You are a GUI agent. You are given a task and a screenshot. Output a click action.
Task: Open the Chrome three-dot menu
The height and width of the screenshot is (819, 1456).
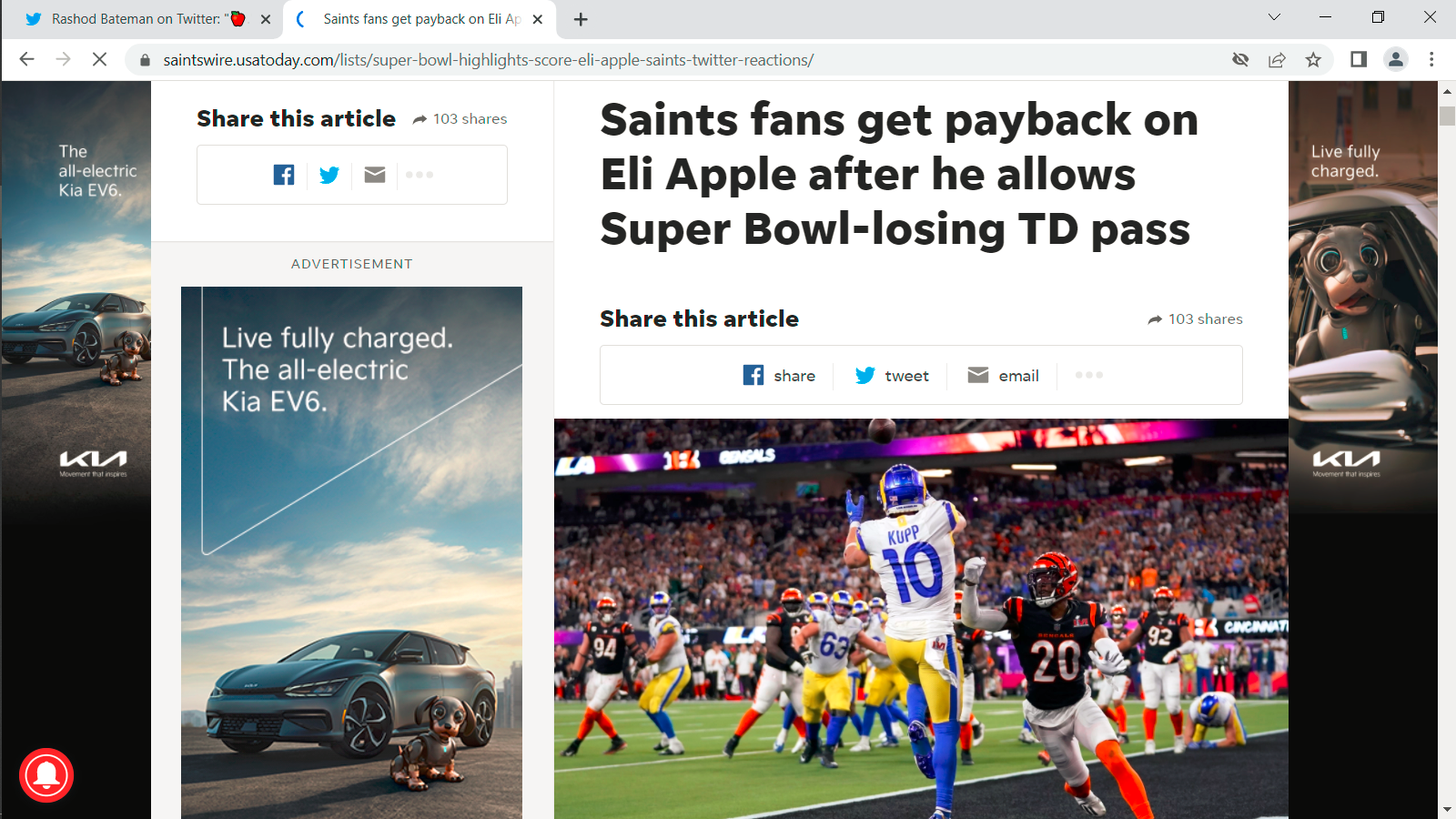1431,60
